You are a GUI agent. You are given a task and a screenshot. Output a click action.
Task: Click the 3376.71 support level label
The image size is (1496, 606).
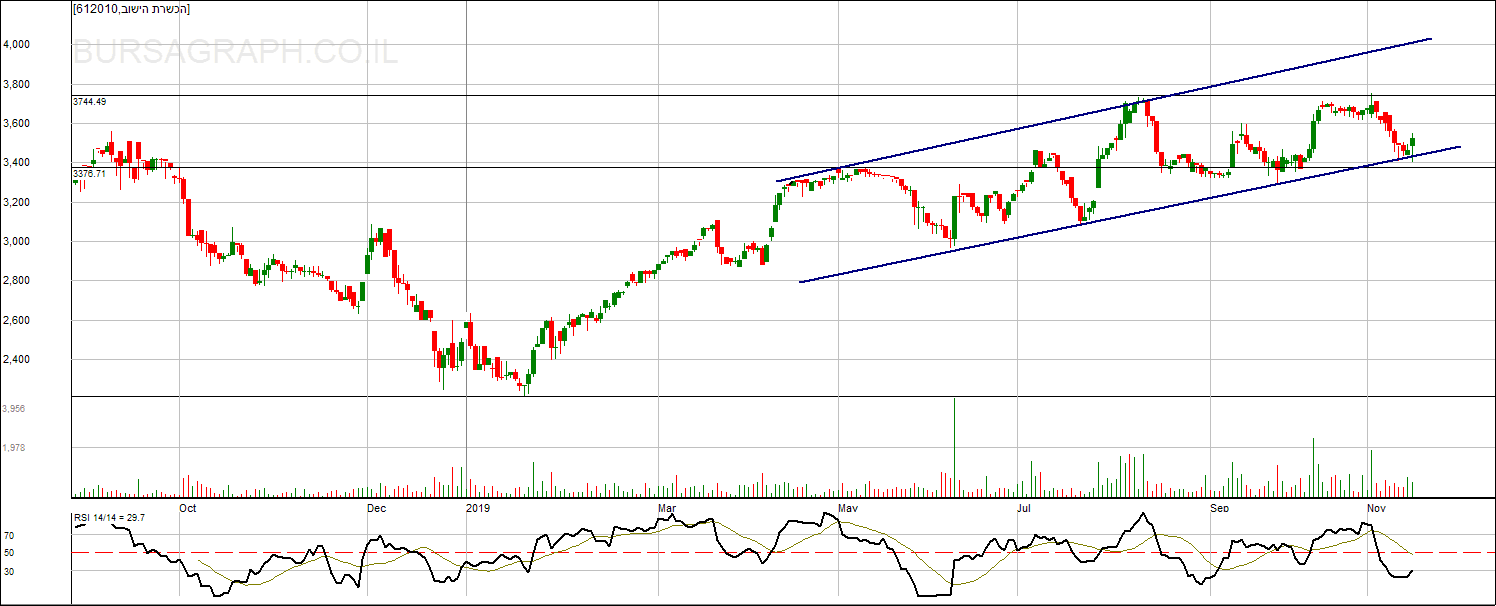[x=89, y=174]
